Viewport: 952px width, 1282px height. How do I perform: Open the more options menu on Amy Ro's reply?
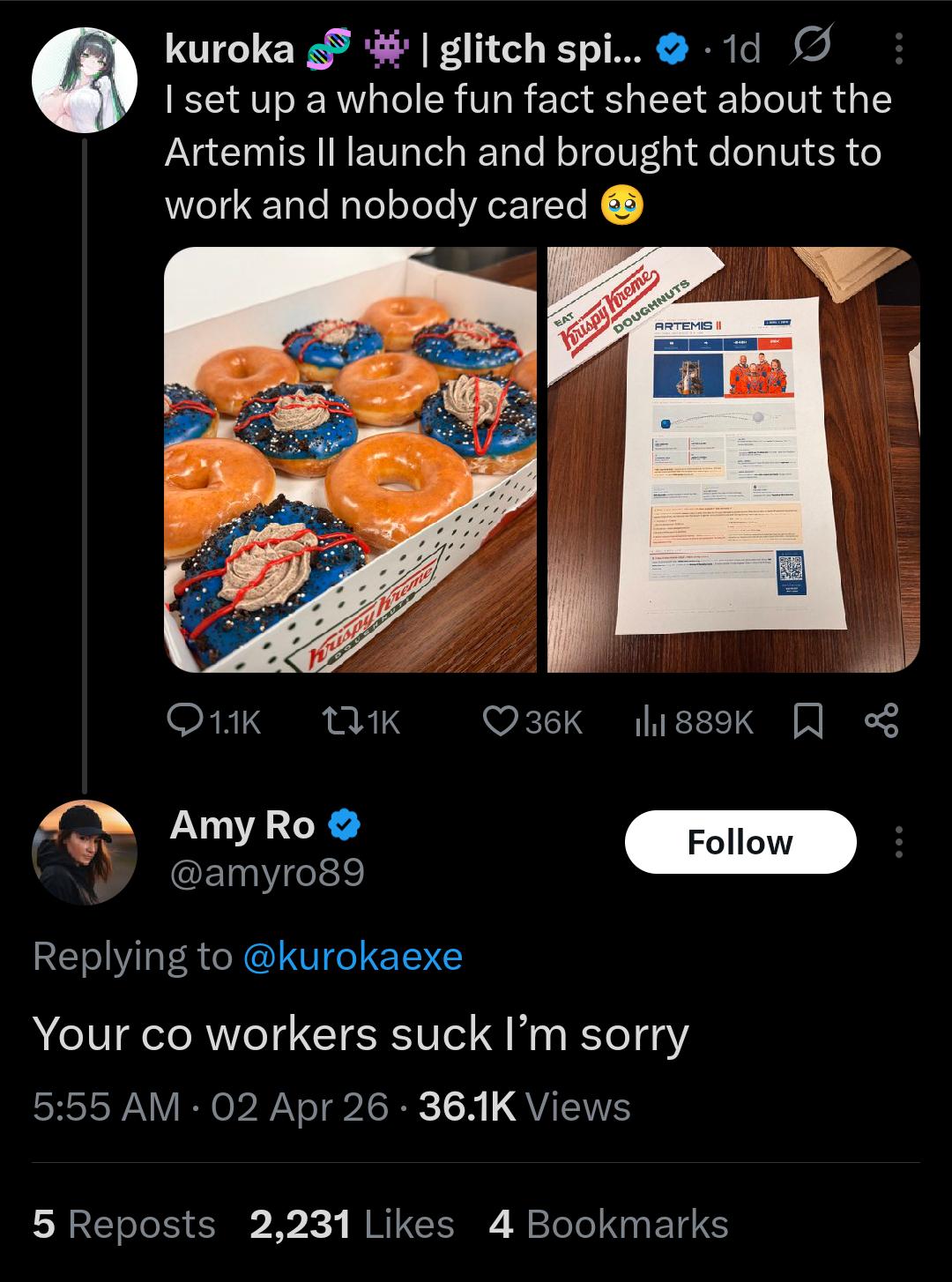point(898,842)
